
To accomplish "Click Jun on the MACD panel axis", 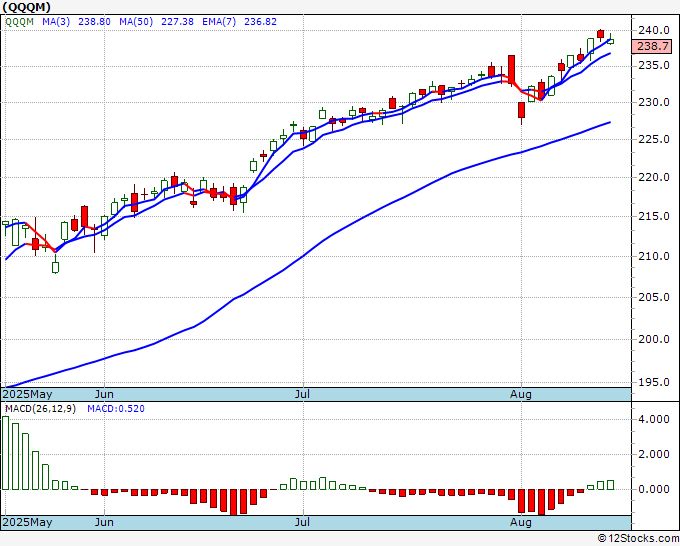I will (104, 522).
